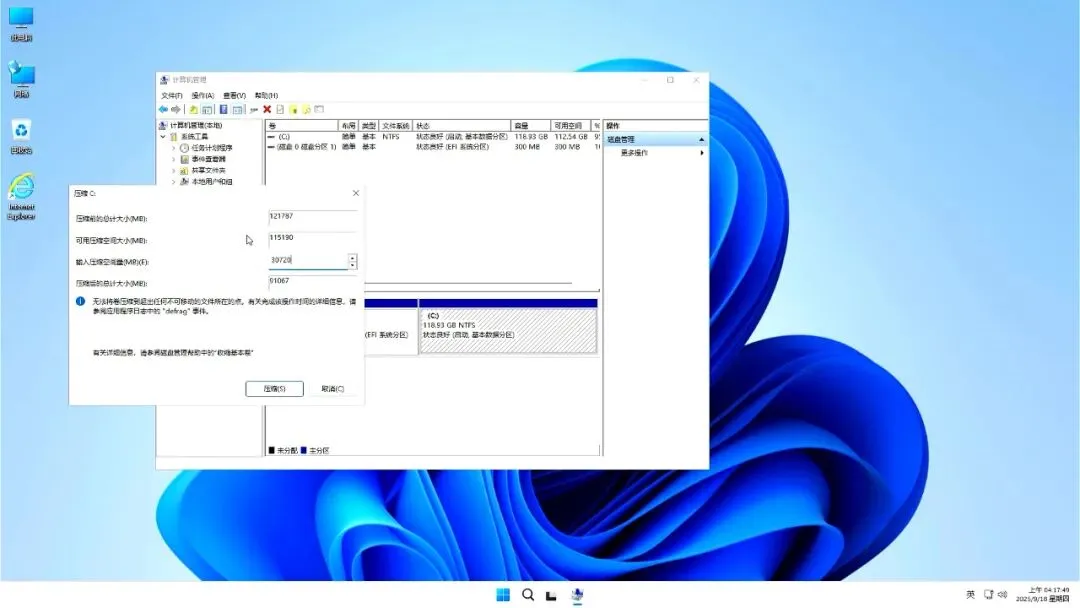Open the Recycle Bin desktop icon
The height and width of the screenshot is (608, 1080).
pos(21,136)
